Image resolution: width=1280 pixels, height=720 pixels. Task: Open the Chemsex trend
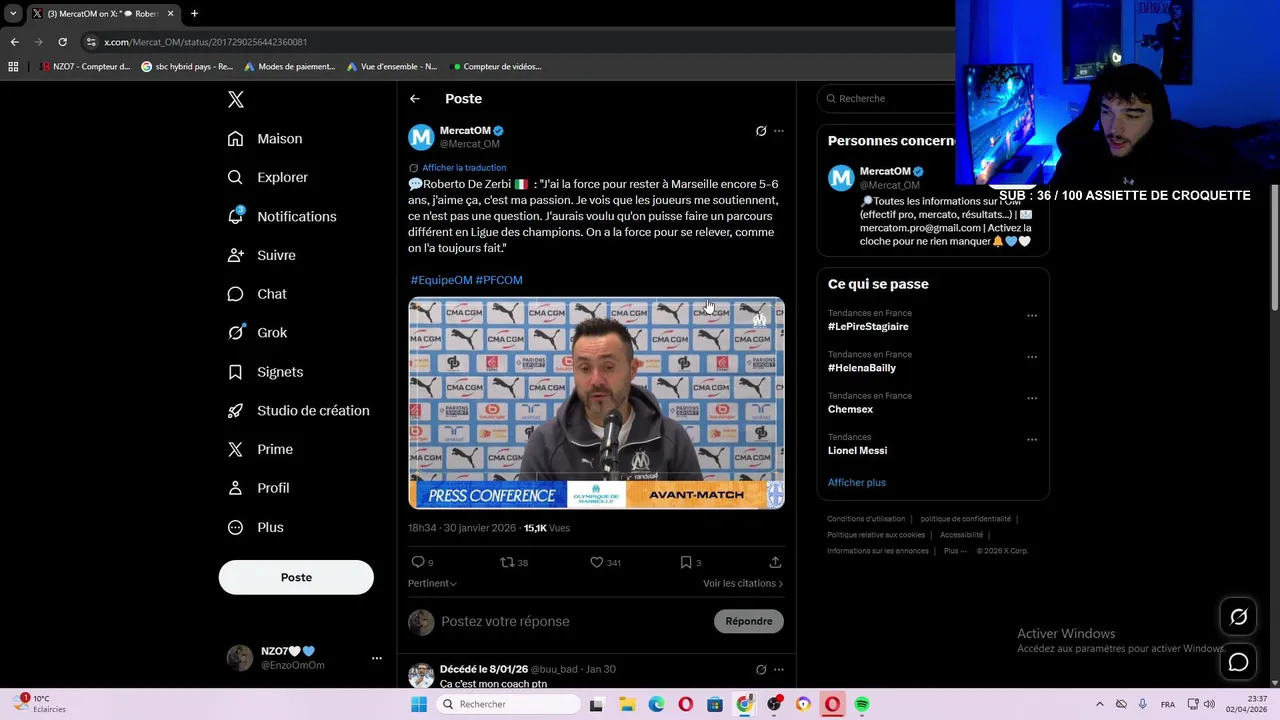pos(850,409)
